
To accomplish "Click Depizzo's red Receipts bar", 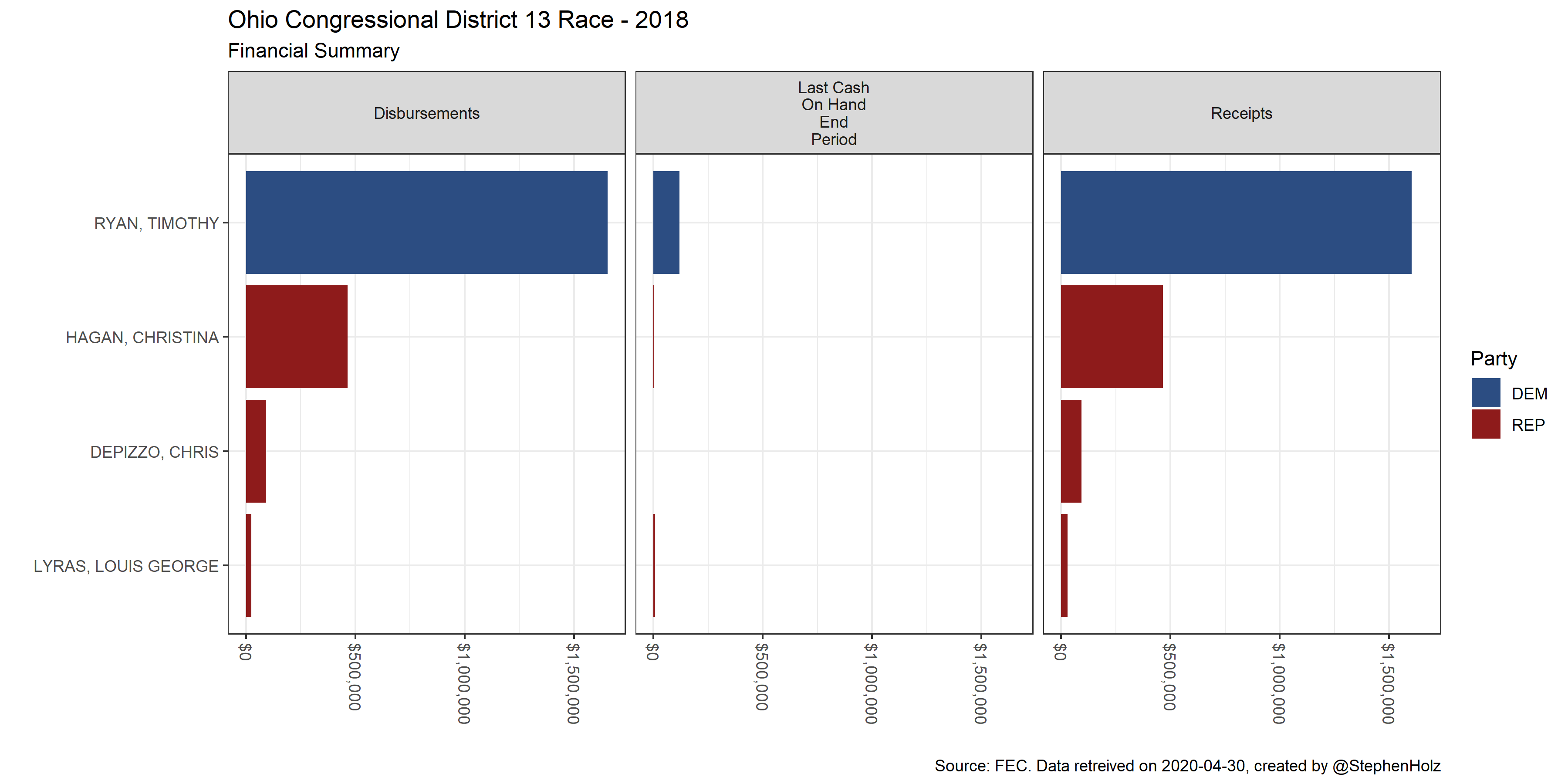I will point(1071,451).
